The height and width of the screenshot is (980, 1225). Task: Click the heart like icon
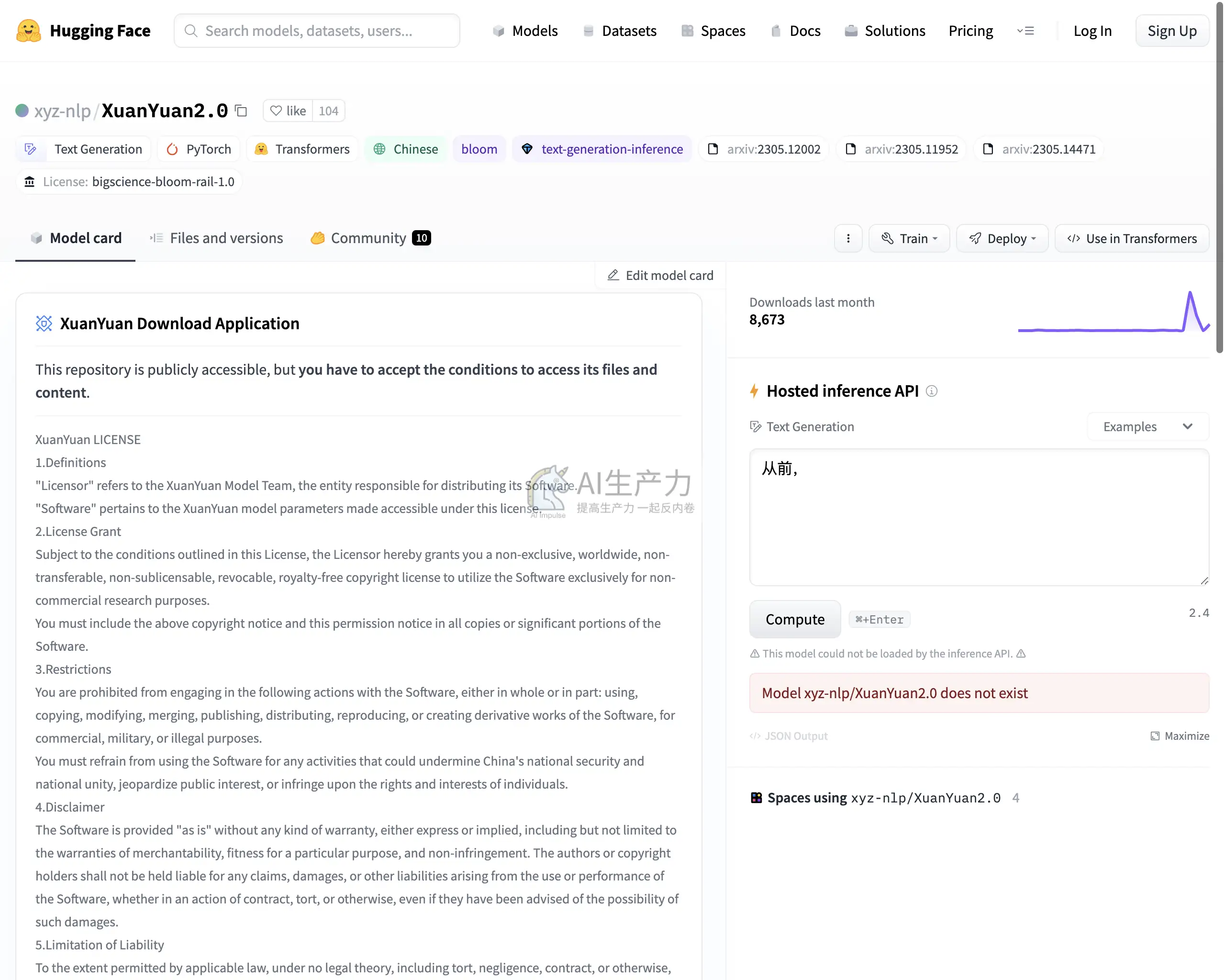coord(276,111)
